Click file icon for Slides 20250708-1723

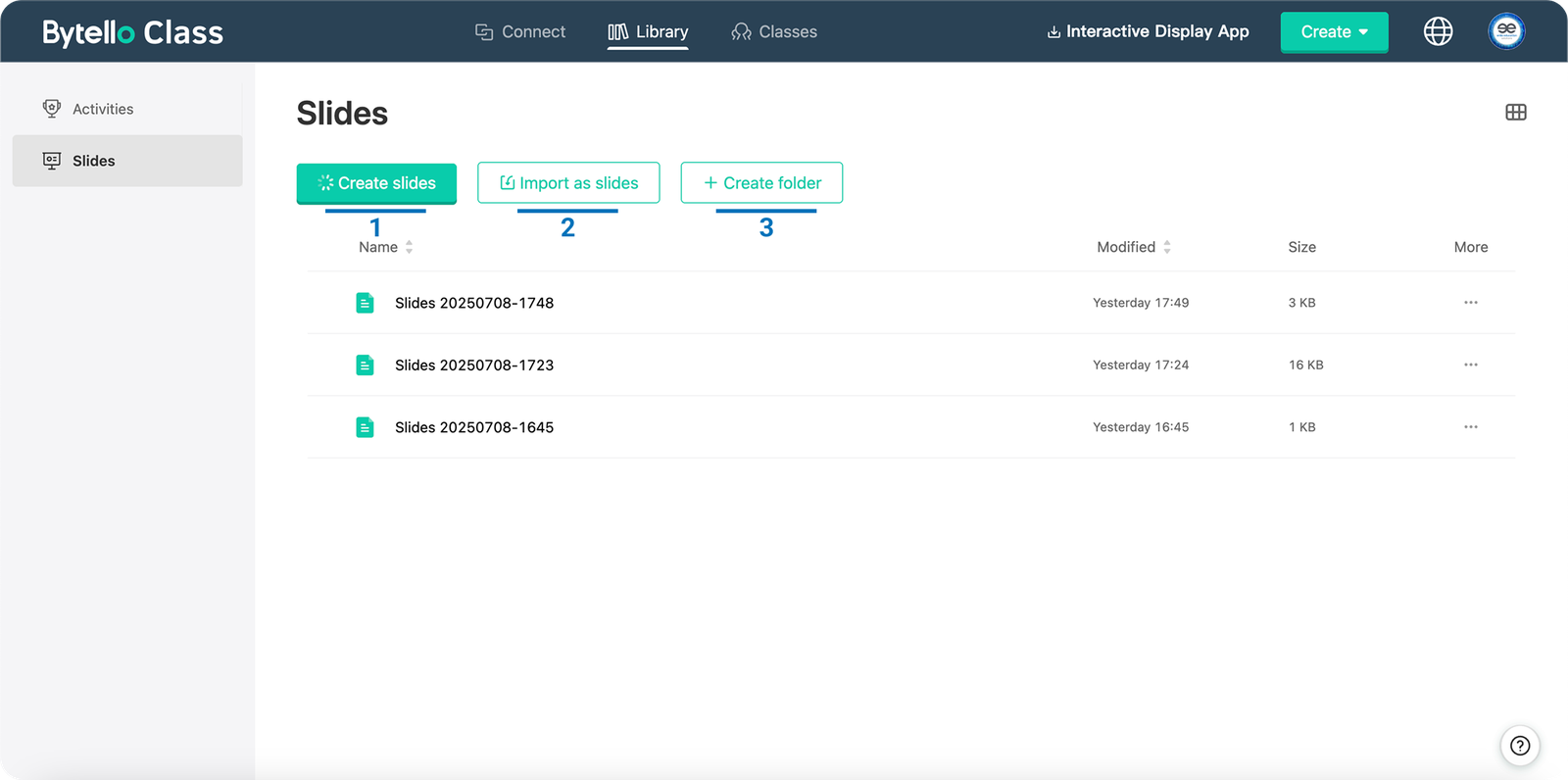pos(365,366)
